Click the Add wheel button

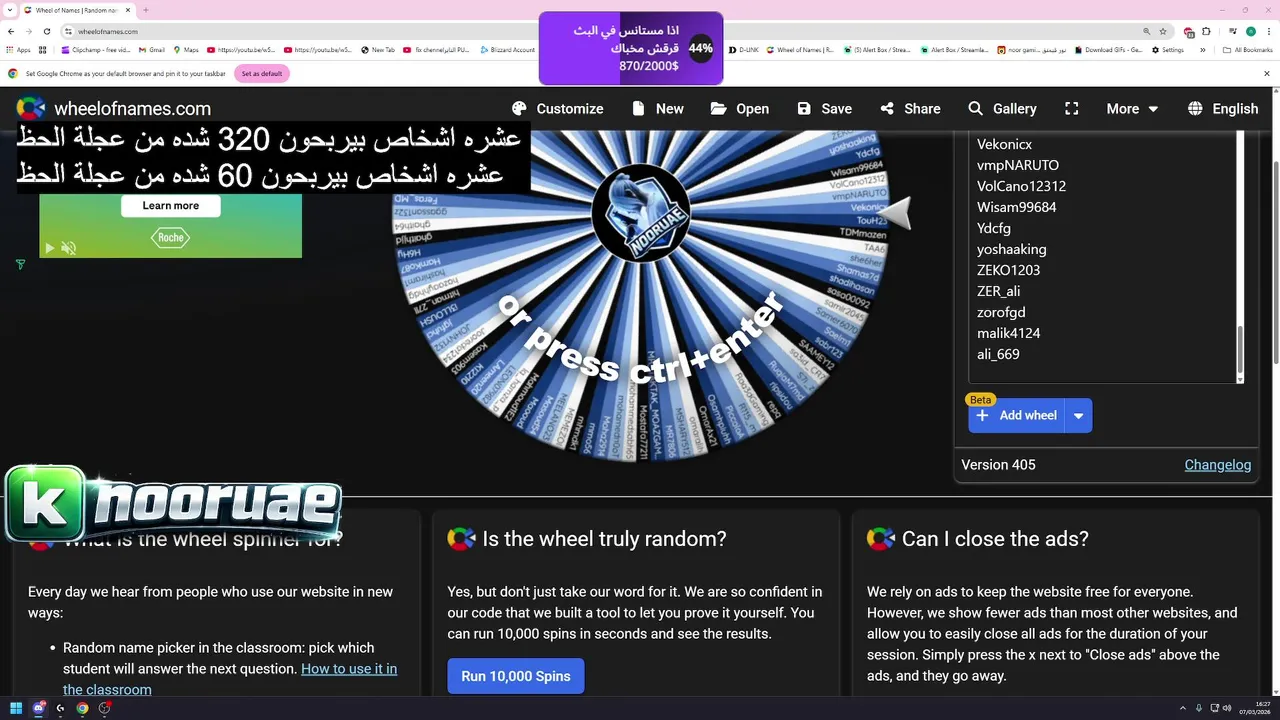point(1017,415)
